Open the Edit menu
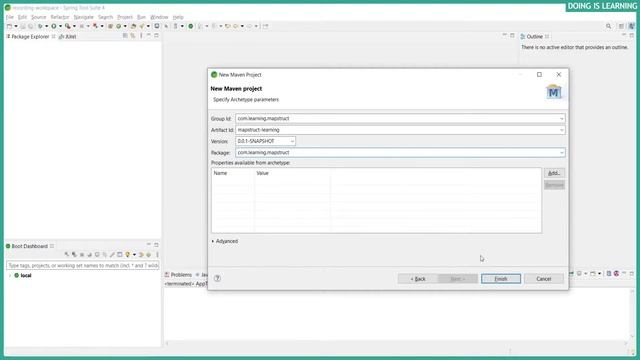Image resolution: width=640 pixels, height=360 pixels. pyautogui.click(x=22, y=17)
